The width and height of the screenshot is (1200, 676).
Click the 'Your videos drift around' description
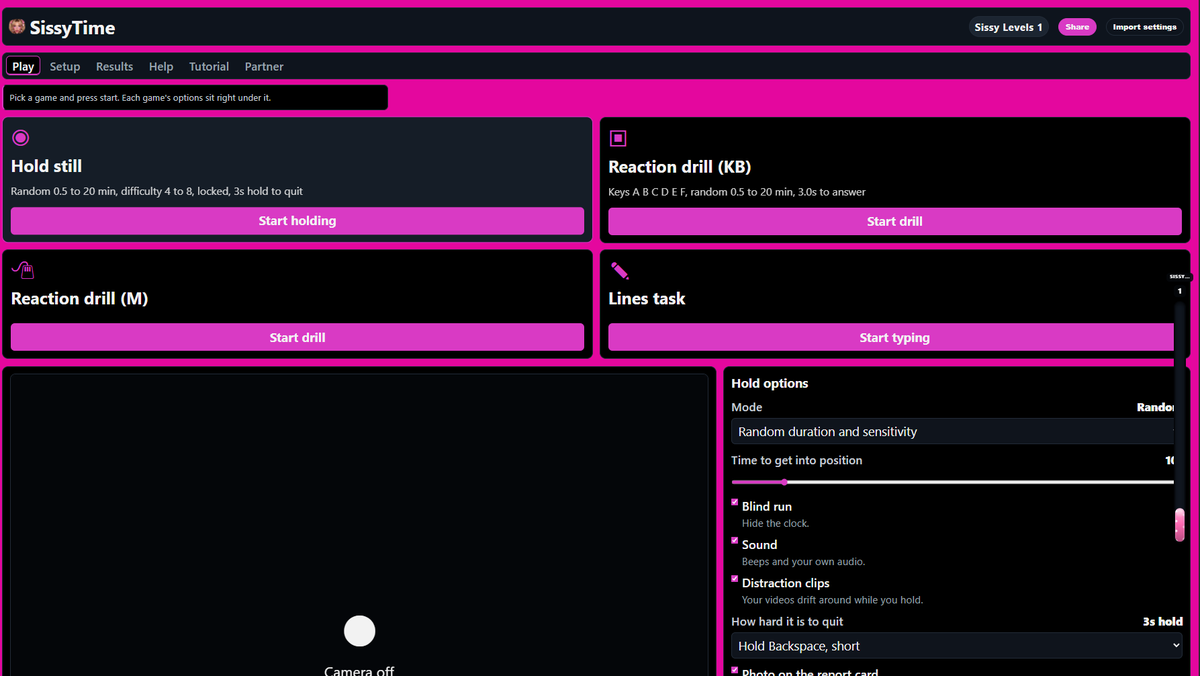tap(832, 600)
